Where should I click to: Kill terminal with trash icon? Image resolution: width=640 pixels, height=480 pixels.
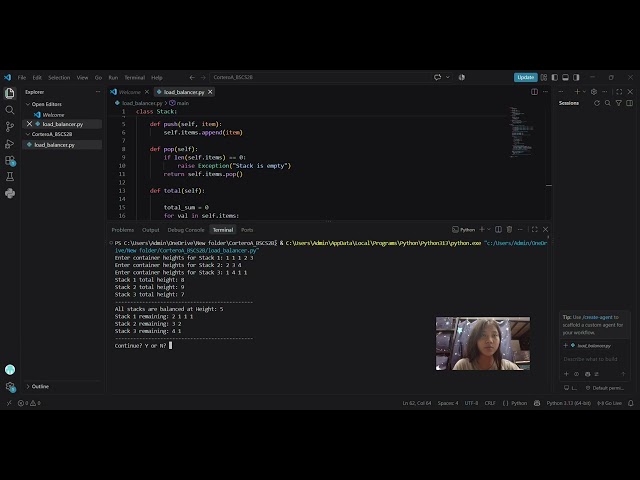pyautogui.click(x=509, y=229)
